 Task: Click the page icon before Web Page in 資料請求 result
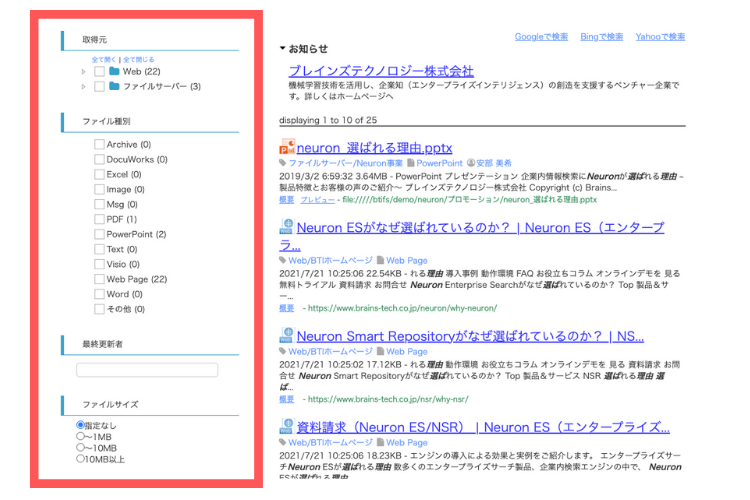[380, 443]
